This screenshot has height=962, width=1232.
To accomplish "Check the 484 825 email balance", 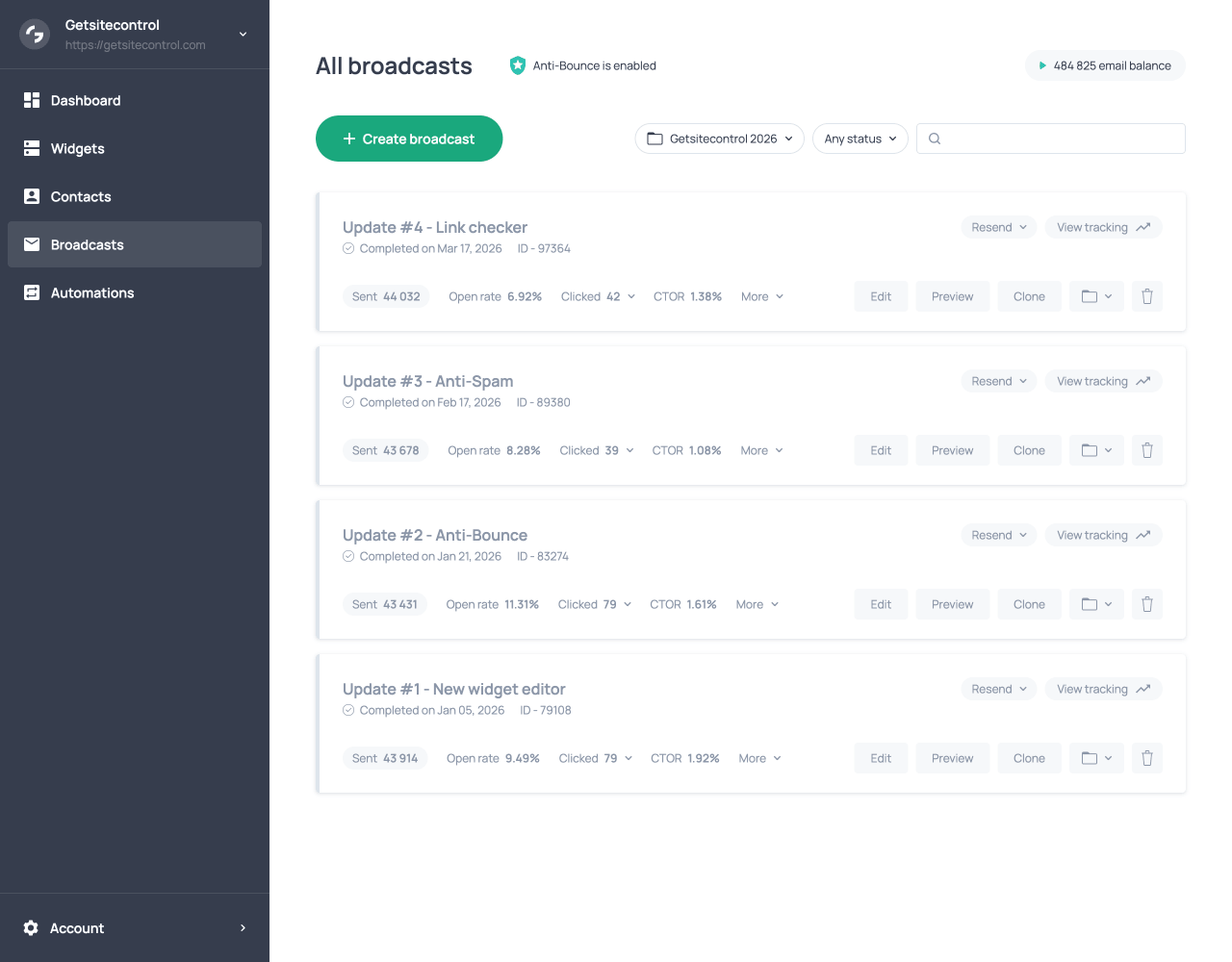I will pos(1105,65).
